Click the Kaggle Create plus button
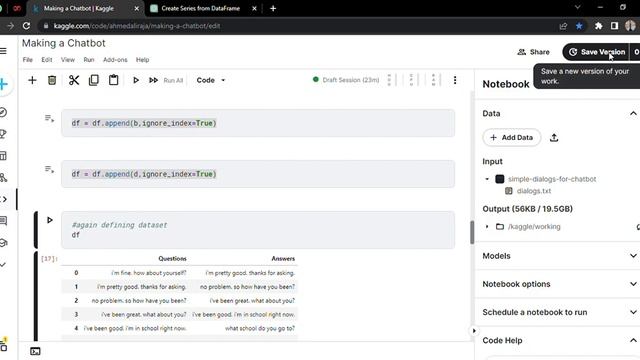Viewport: 640px width, 360px height. [x=3, y=84]
